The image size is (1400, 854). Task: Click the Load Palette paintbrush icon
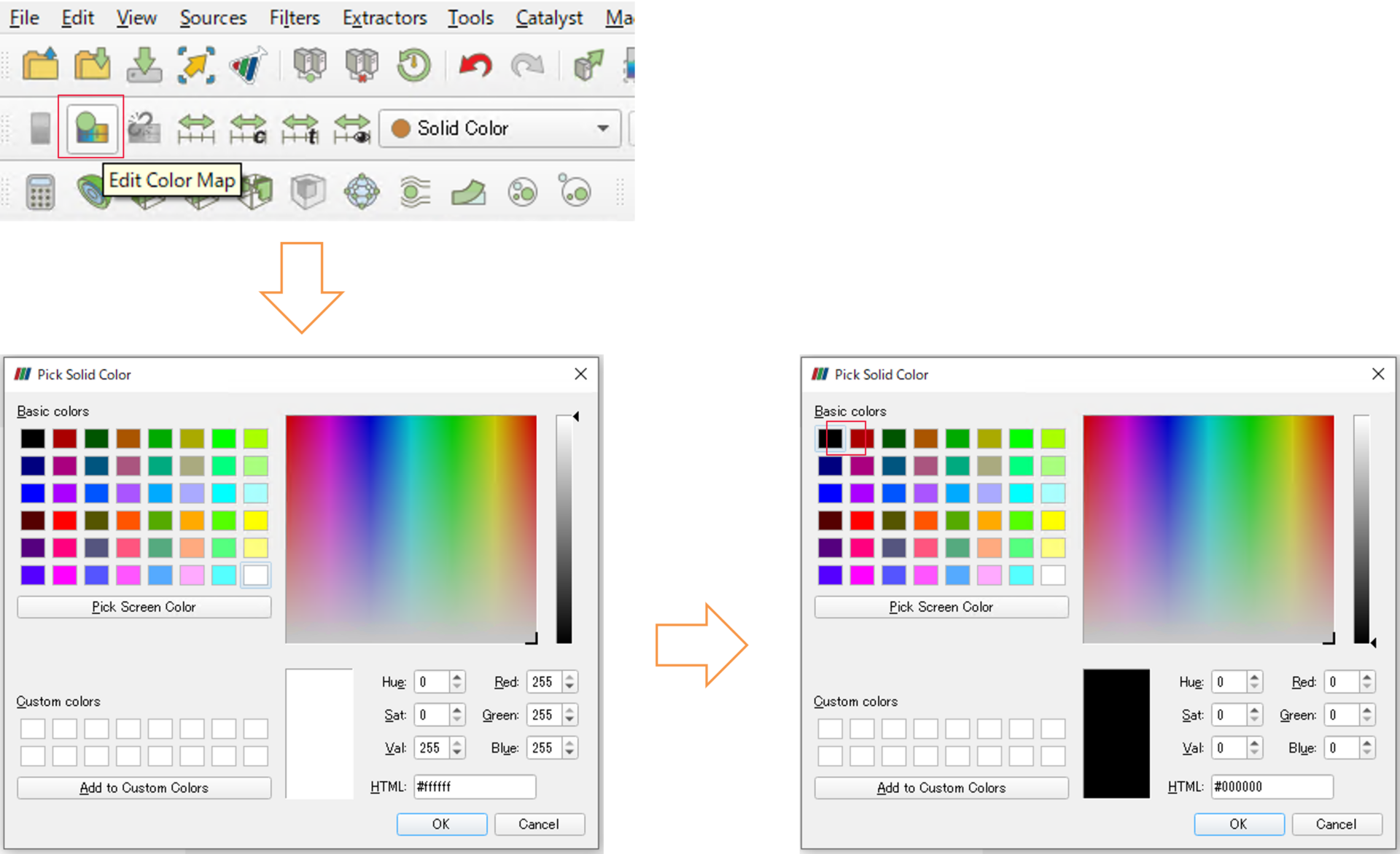(x=249, y=64)
